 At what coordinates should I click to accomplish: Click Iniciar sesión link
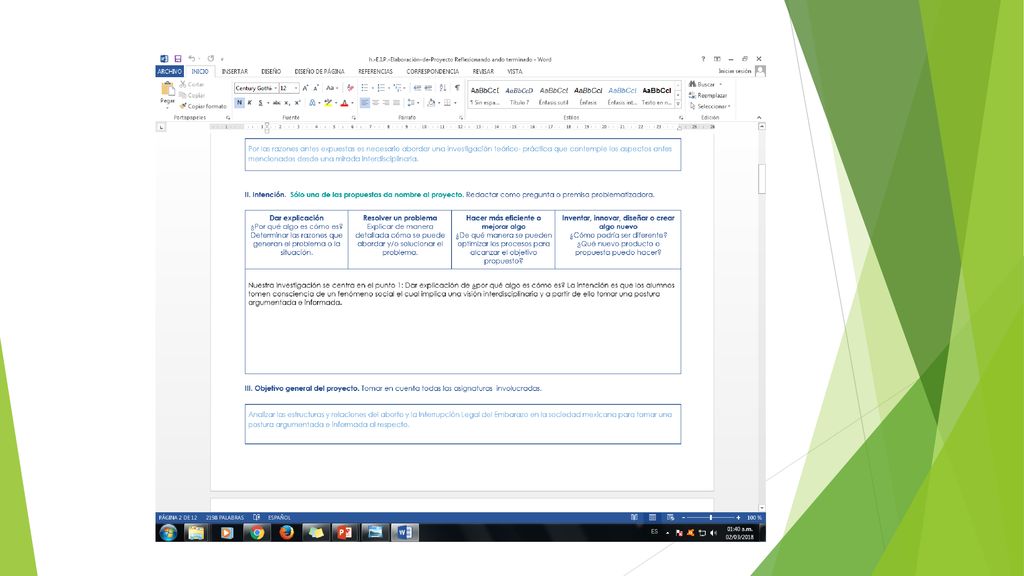pos(735,71)
